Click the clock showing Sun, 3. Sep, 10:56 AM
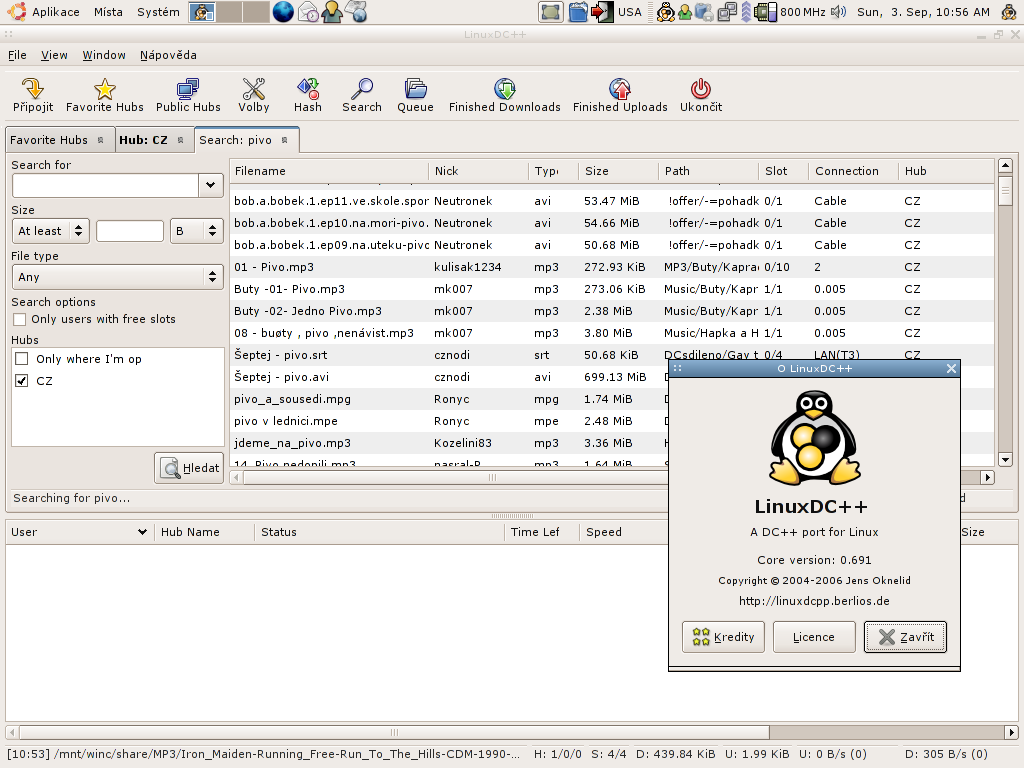The image size is (1024, 768). point(923,12)
